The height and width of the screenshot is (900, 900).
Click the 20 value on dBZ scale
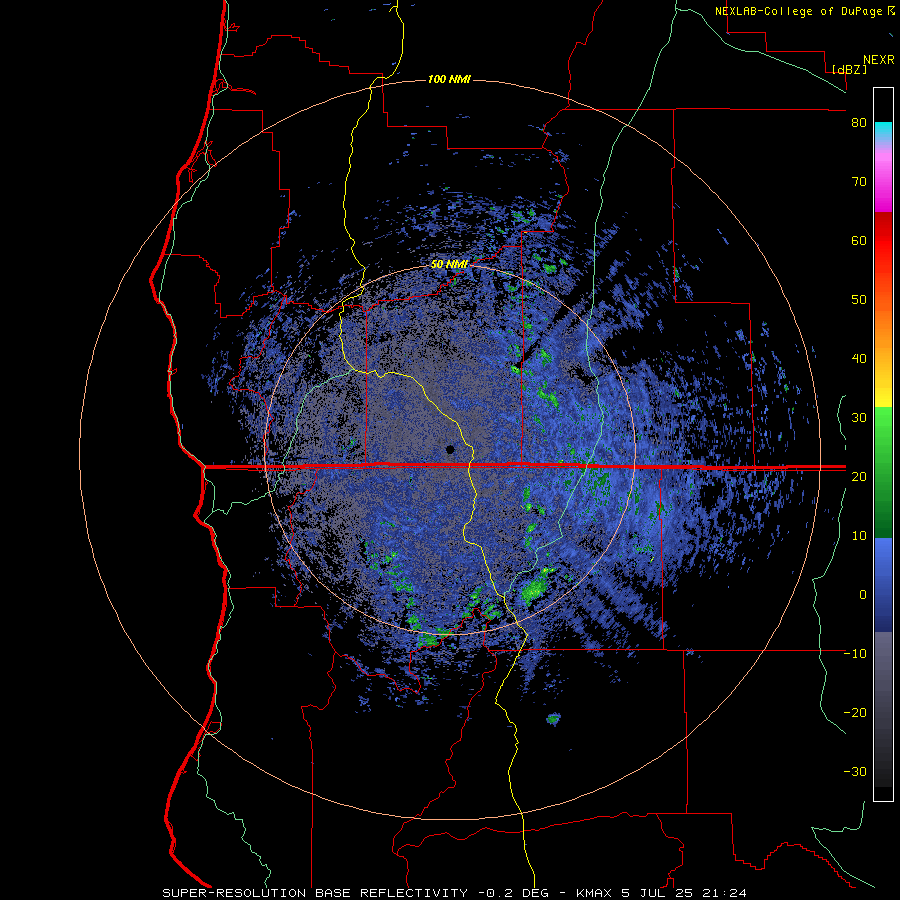point(859,476)
